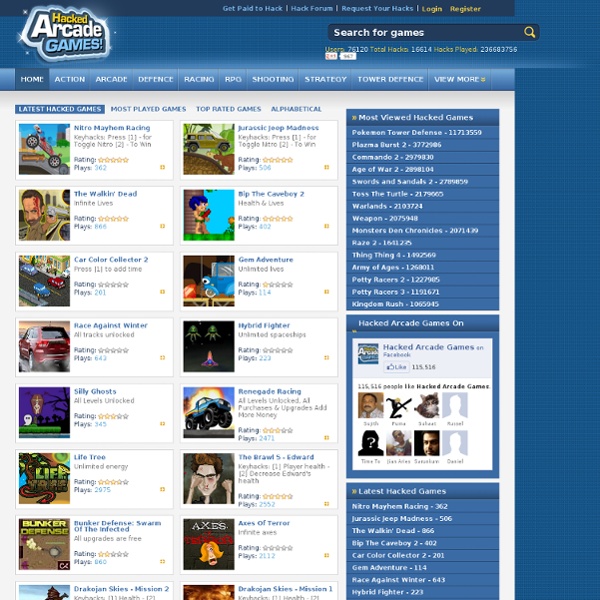Click the Search for games field
The width and height of the screenshot is (600, 600).
click(425, 32)
